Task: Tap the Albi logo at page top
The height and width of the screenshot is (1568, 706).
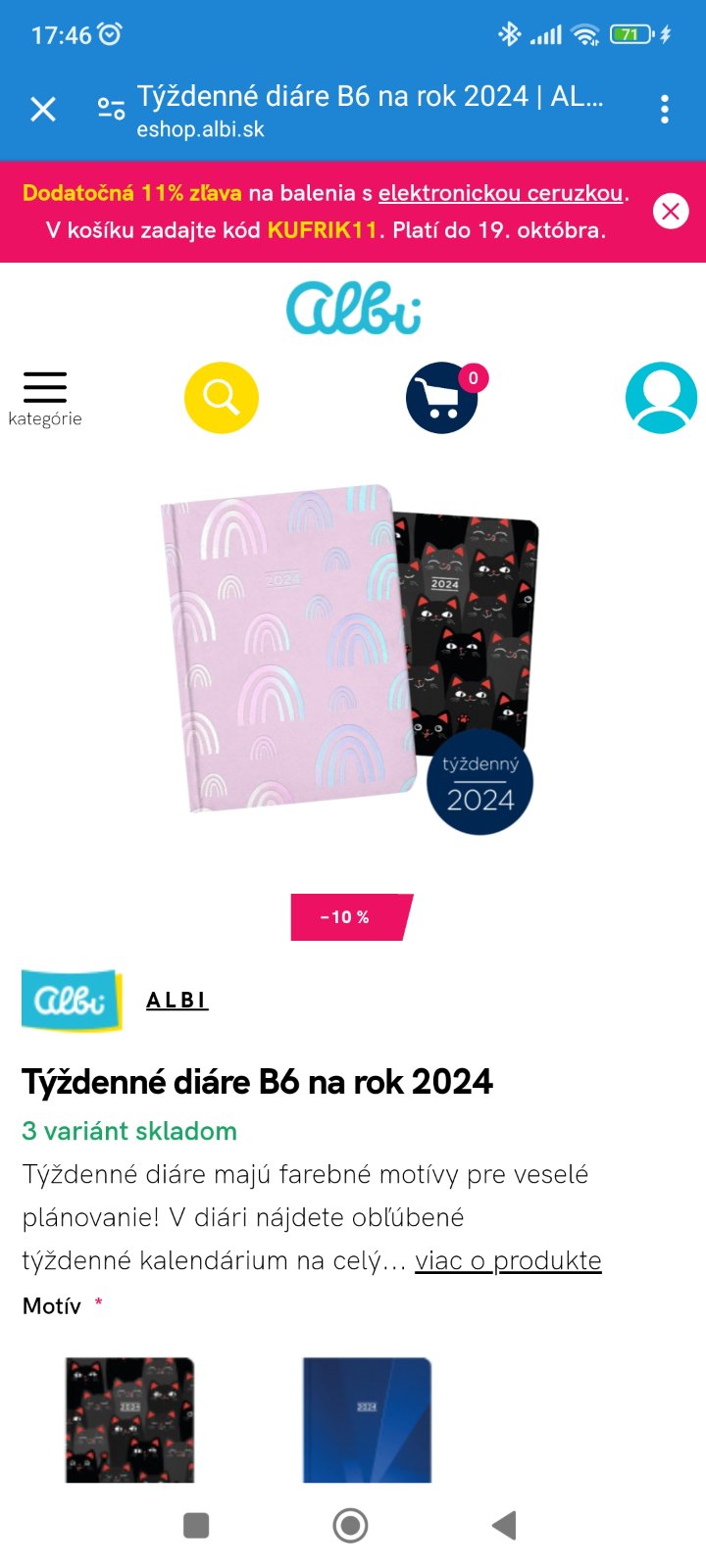Action: click(x=353, y=308)
